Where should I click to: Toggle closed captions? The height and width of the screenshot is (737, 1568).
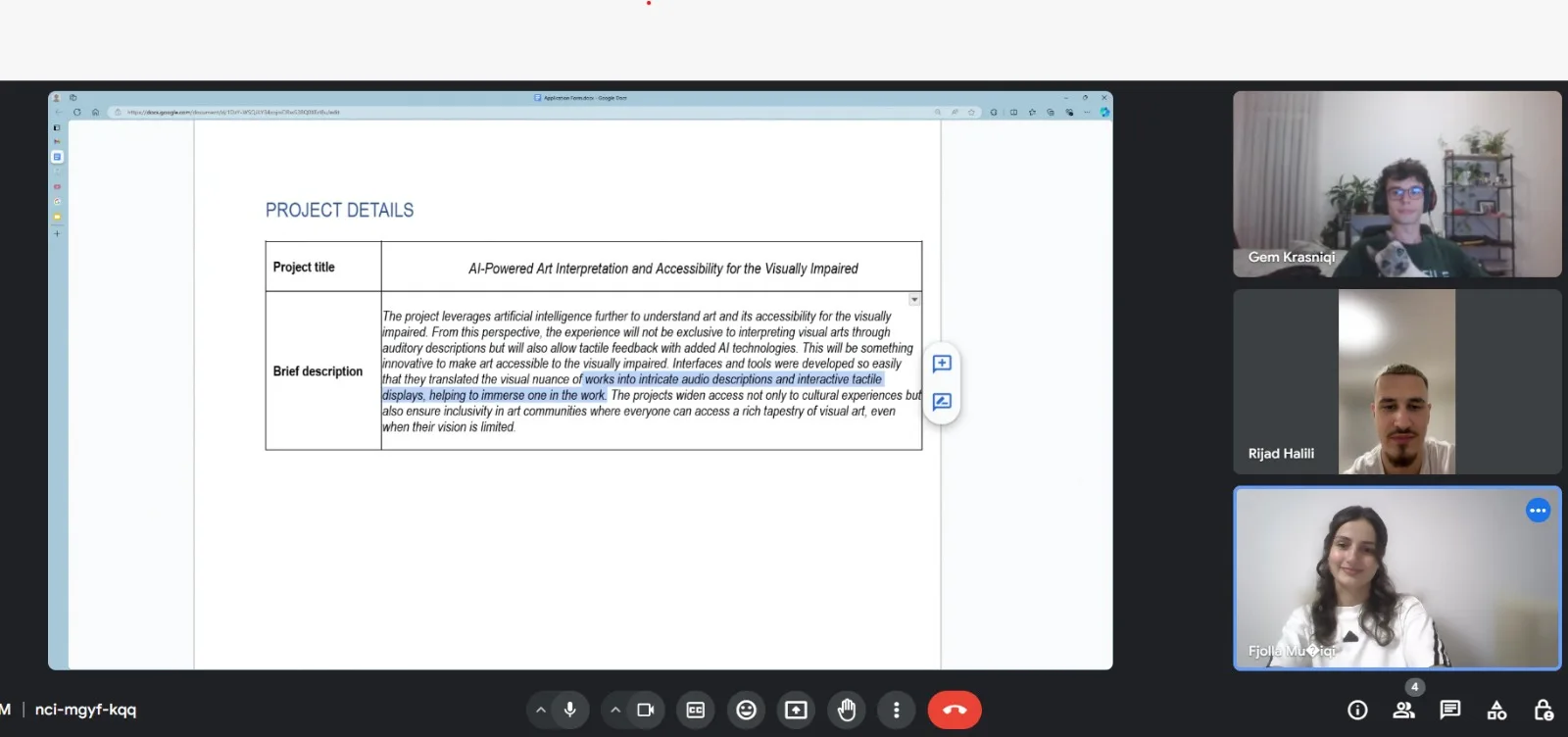696,710
